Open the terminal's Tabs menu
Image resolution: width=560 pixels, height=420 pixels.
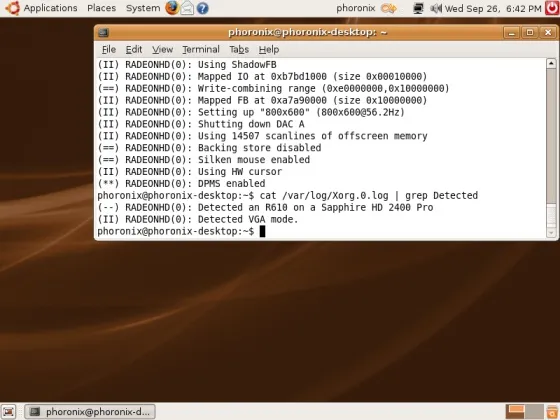[239, 49]
